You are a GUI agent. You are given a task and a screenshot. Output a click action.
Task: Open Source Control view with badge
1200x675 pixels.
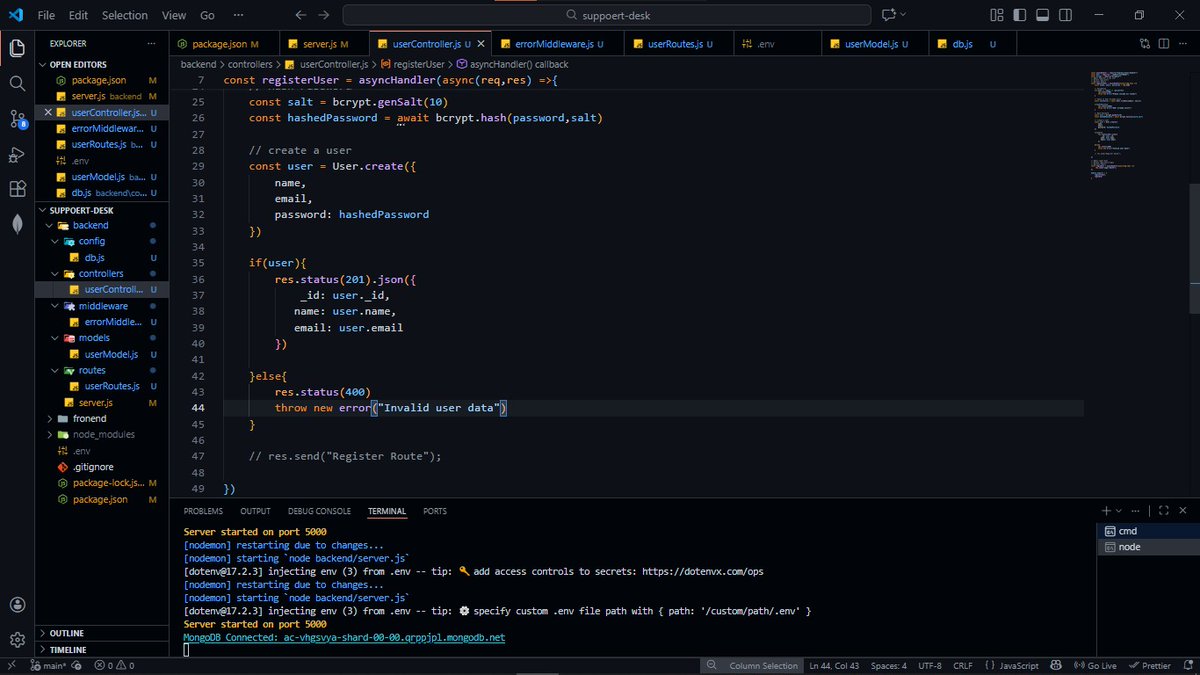tap(17, 119)
